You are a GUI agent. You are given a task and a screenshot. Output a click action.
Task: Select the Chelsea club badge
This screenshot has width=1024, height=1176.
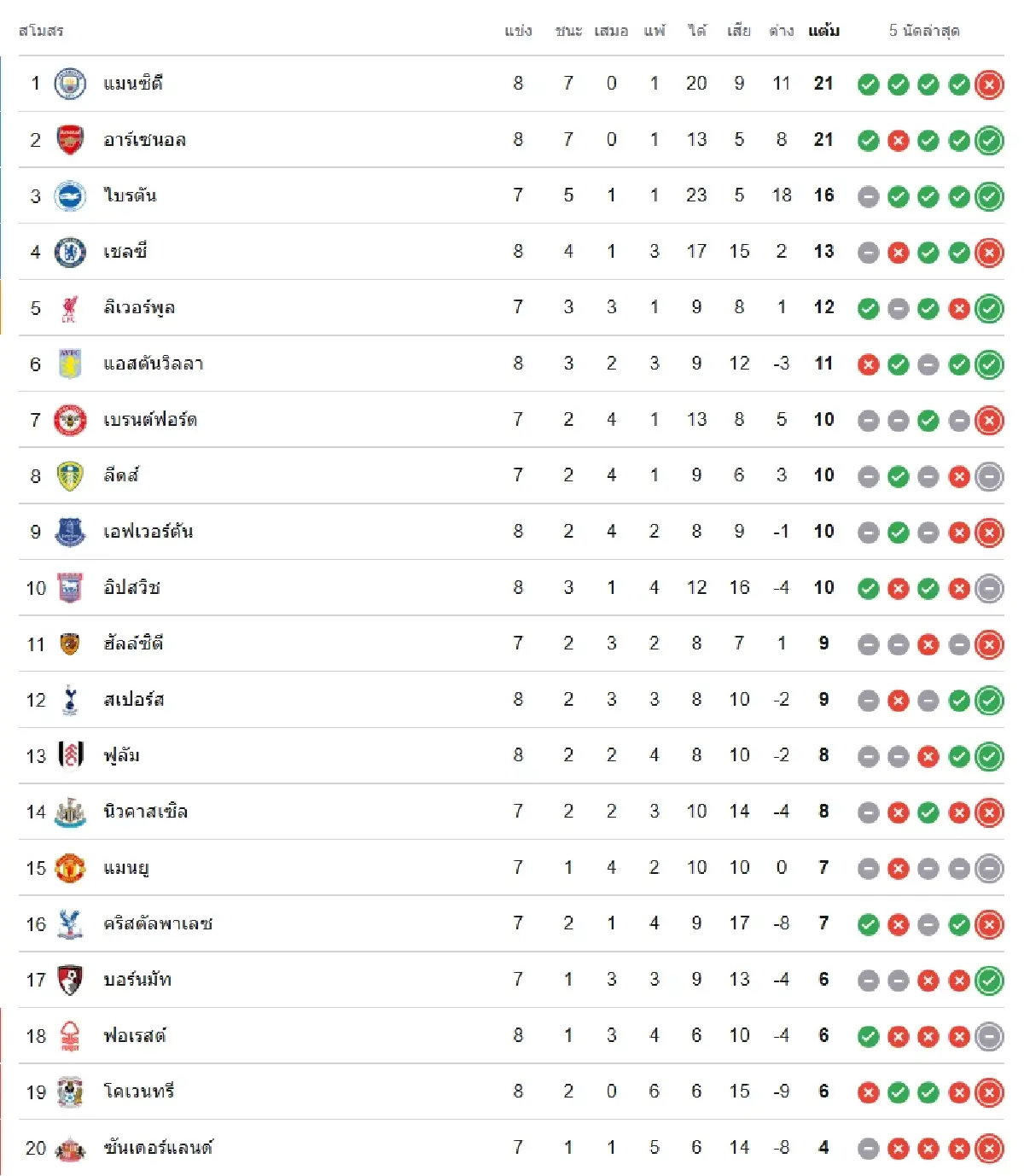click(x=70, y=252)
